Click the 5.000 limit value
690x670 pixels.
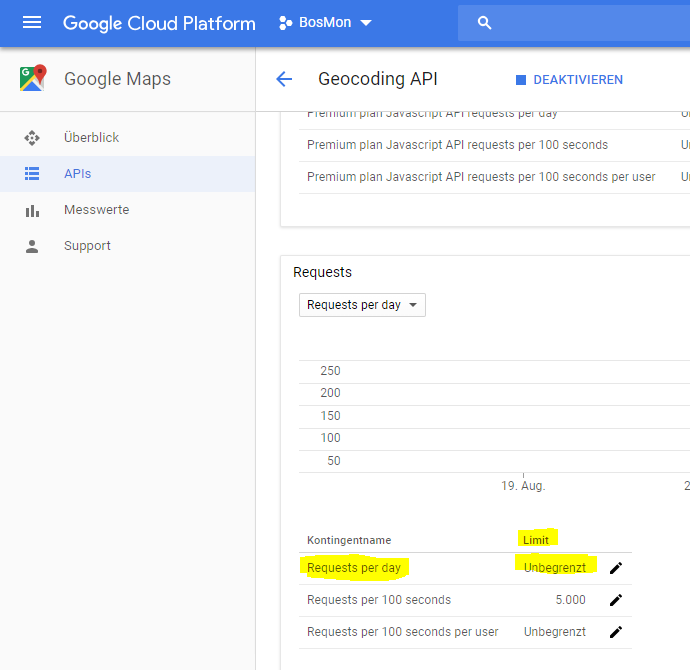coord(570,600)
